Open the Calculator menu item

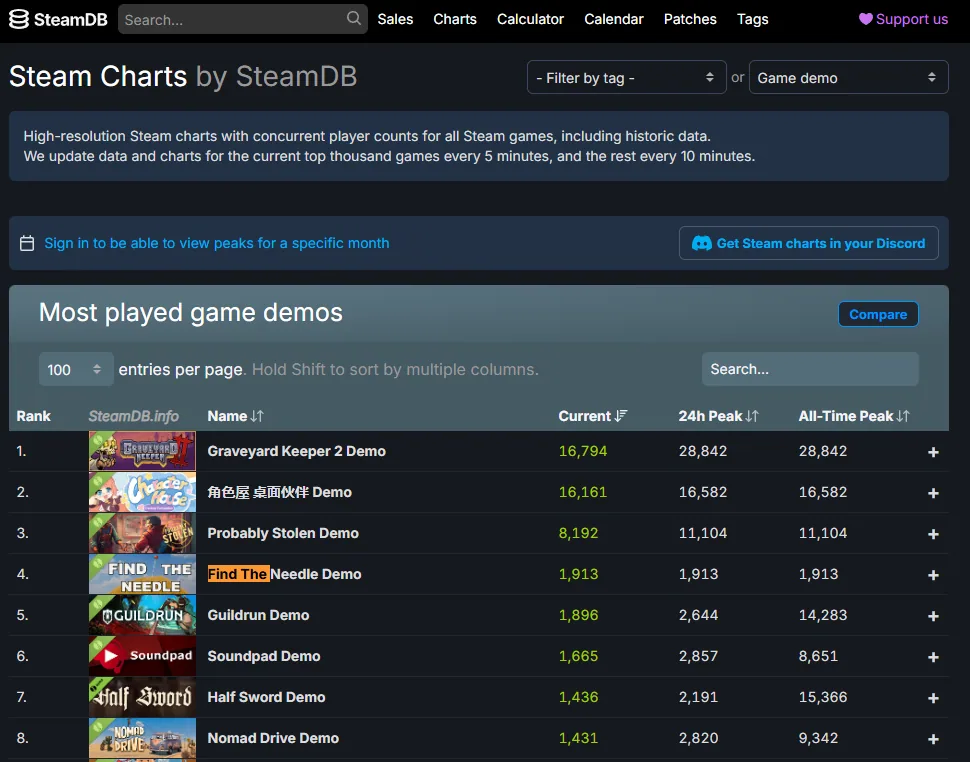tap(530, 19)
